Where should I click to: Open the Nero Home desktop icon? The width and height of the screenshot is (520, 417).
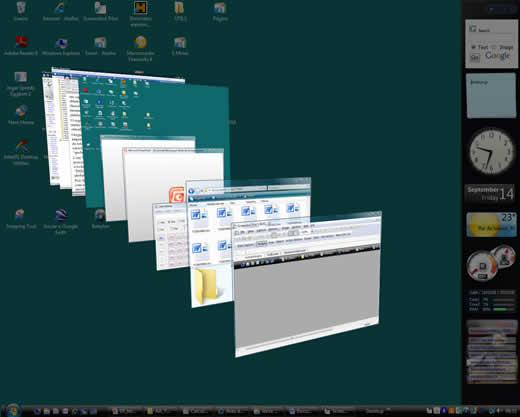click(21, 115)
